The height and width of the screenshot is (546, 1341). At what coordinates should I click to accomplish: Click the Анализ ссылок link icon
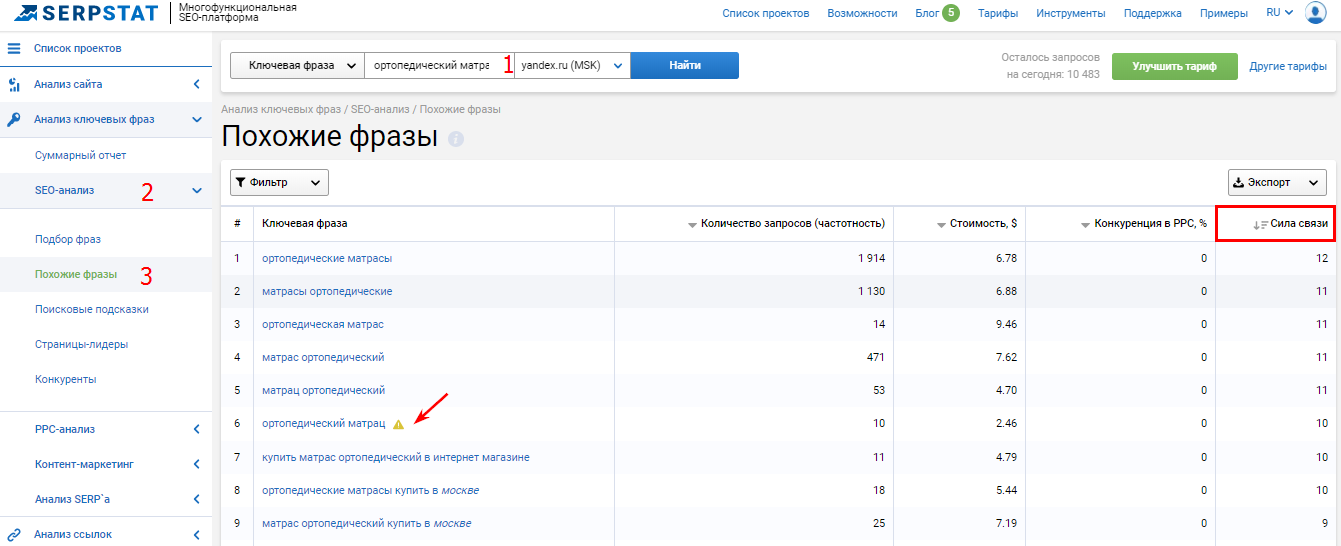14,534
